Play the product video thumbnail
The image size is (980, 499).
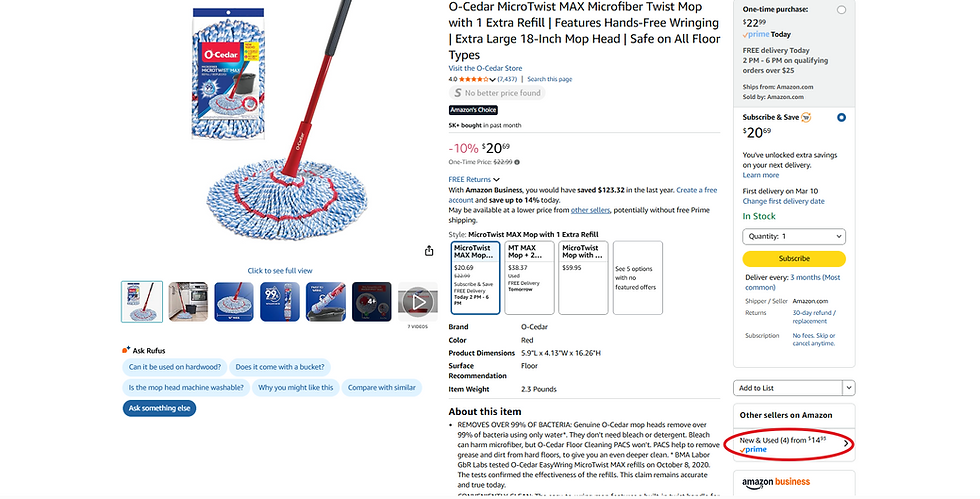coord(418,302)
